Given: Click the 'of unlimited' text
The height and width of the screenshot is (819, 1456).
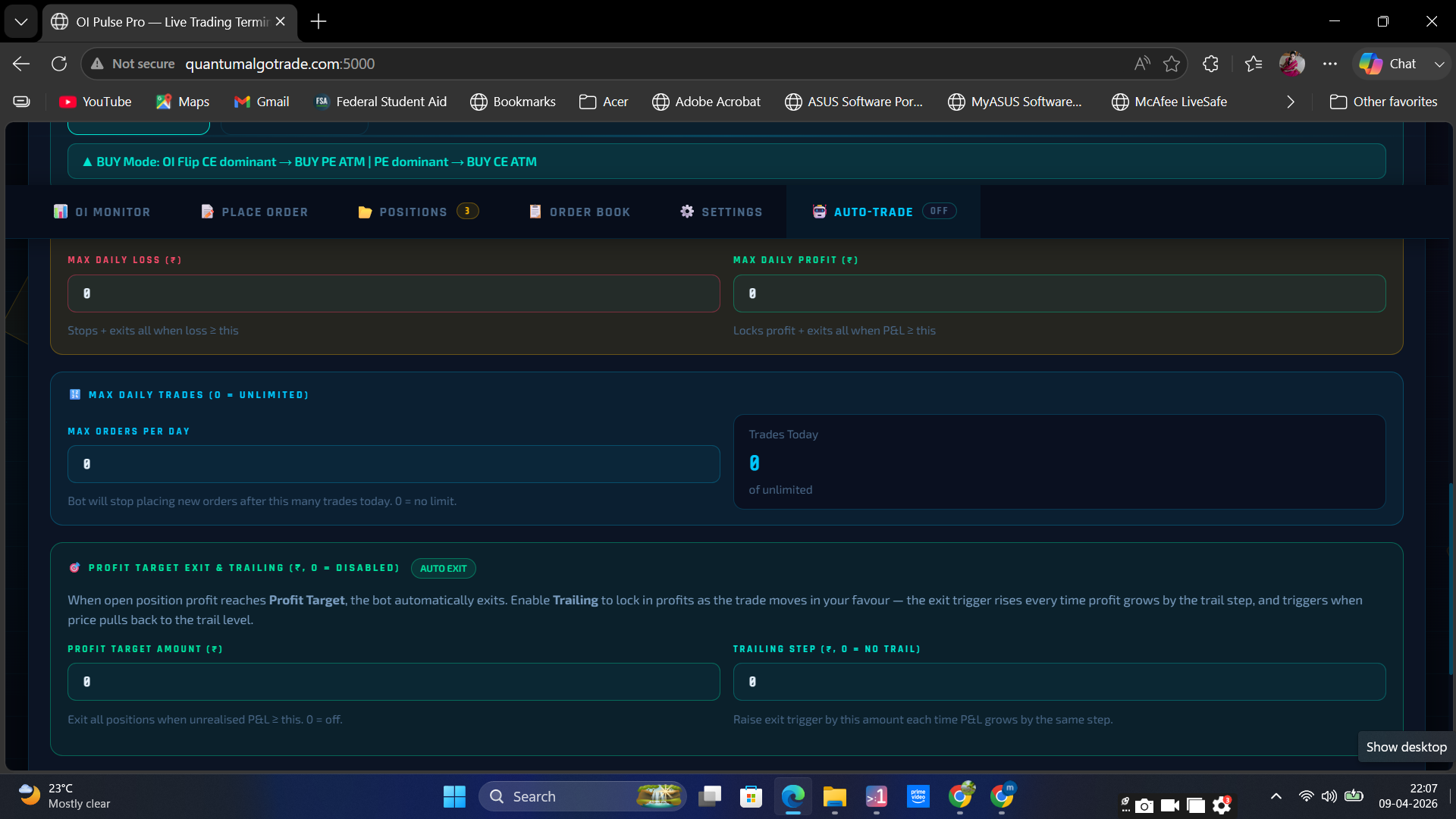Looking at the screenshot, I should (780, 490).
